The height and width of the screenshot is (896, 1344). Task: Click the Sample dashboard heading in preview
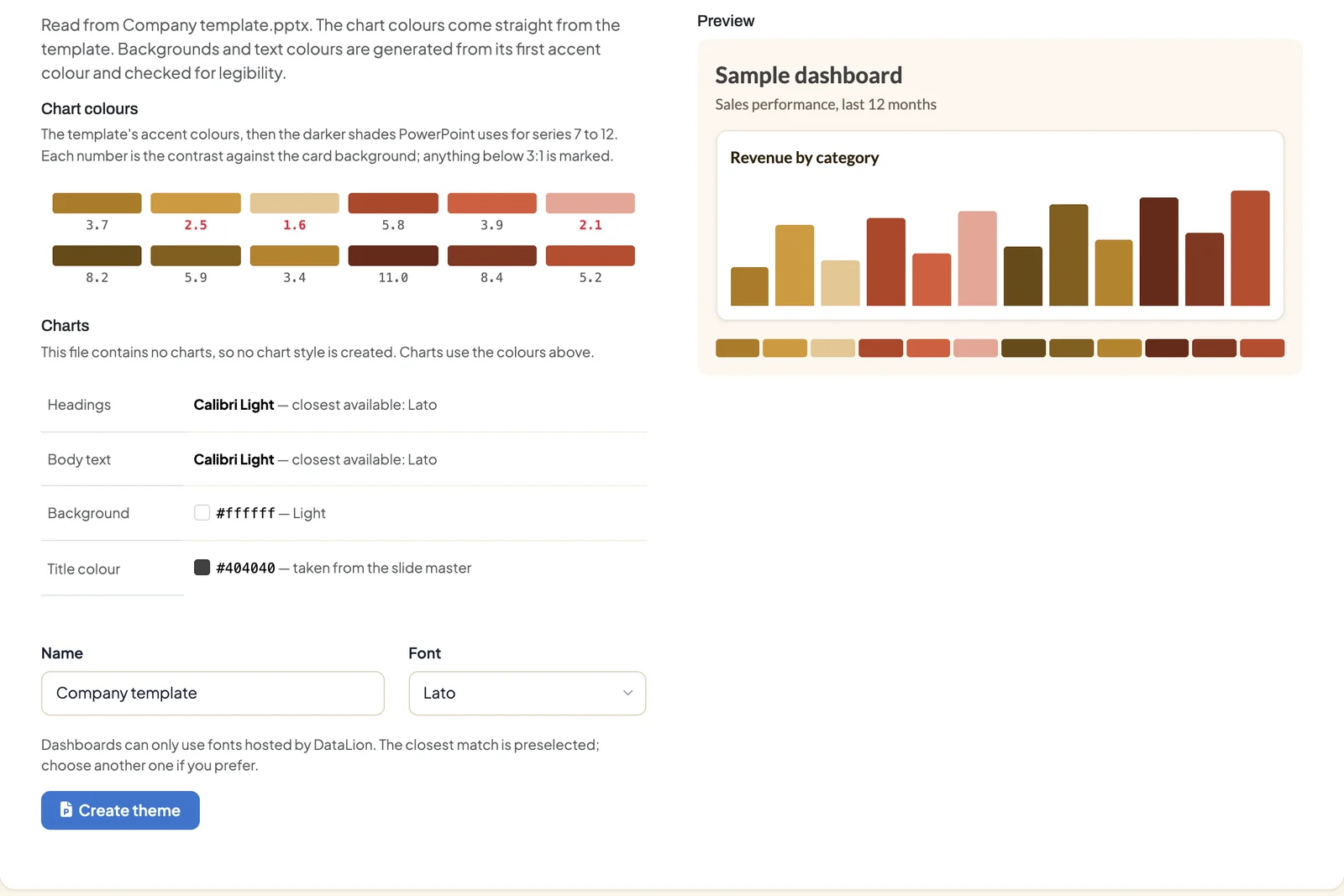(x=808, y=76)
